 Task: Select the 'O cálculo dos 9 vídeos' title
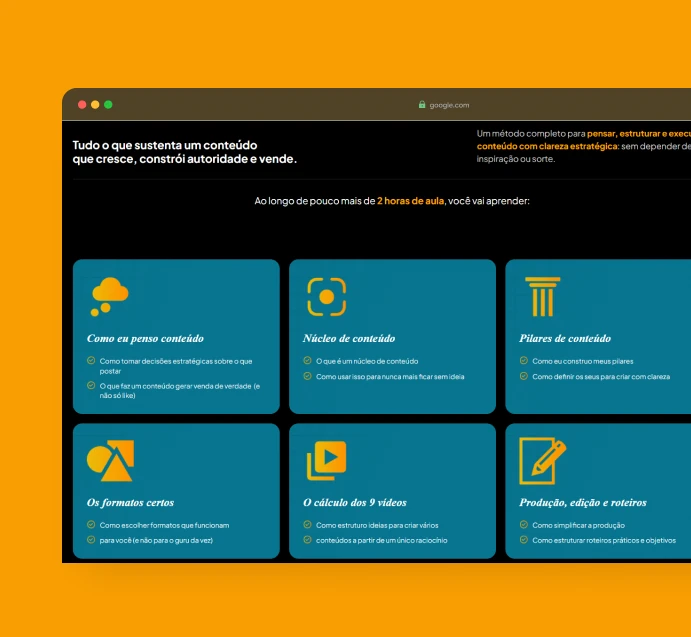tap(355, 503)
